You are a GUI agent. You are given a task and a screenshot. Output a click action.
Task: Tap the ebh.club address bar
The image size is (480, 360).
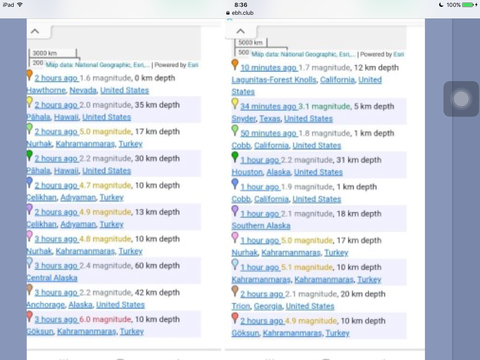pyautogui.click(x=240, y=13)
